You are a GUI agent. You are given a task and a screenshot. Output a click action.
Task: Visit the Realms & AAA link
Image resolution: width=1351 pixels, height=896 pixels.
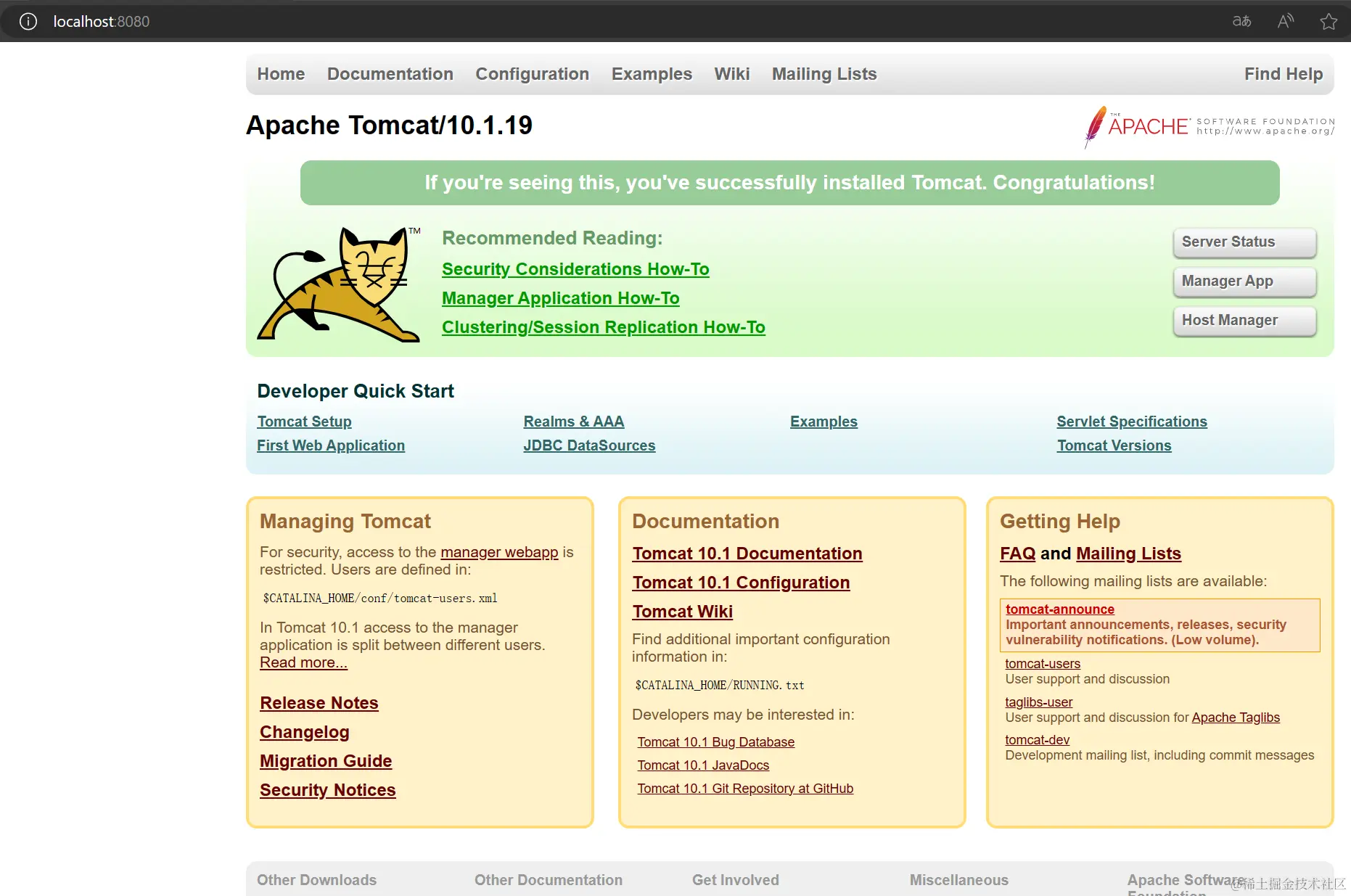[x=574, y=422]
